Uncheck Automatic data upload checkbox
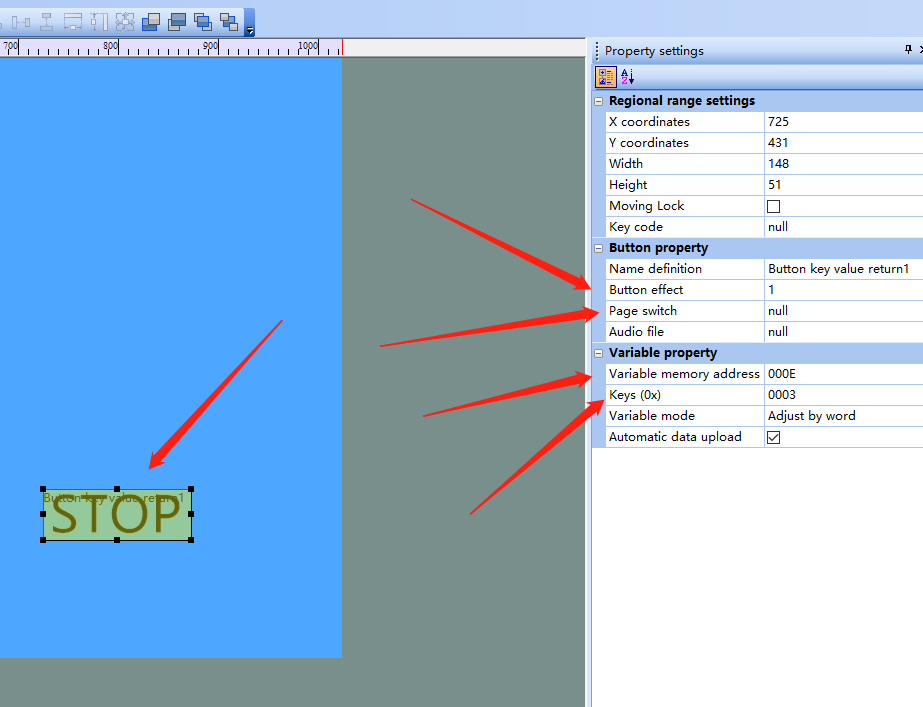Screen dimensions: 923x707 point(773,437)
